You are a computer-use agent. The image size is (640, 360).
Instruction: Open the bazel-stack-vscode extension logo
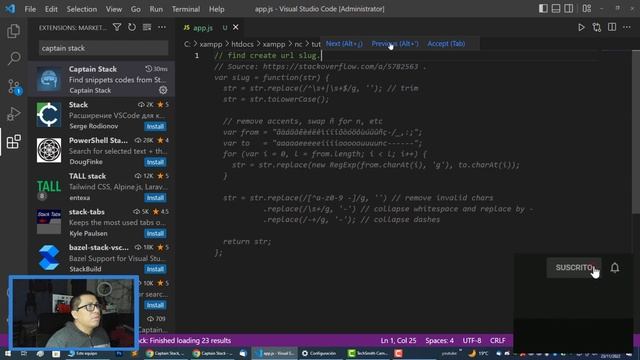pyautogui.click(x=49, y=258)
